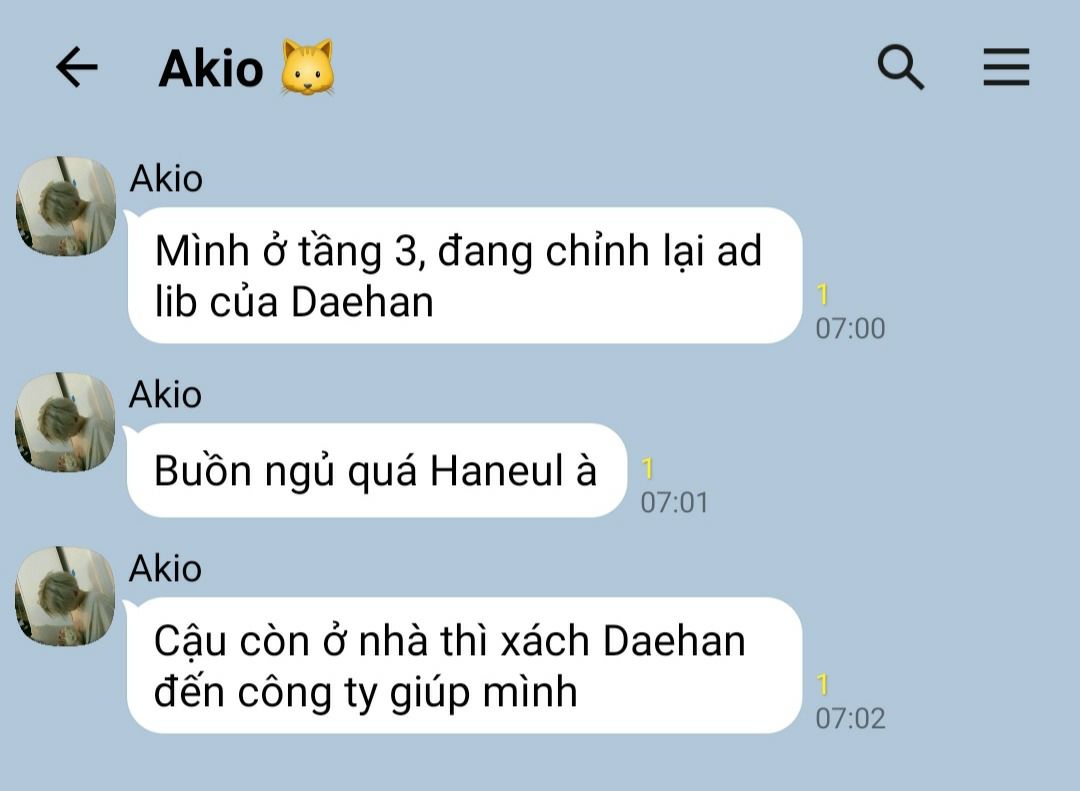Open Akio's avatar on the 07:00 message
Image resolution: width=1080 pixels, height=791 pixels.
tap(65, 206)
